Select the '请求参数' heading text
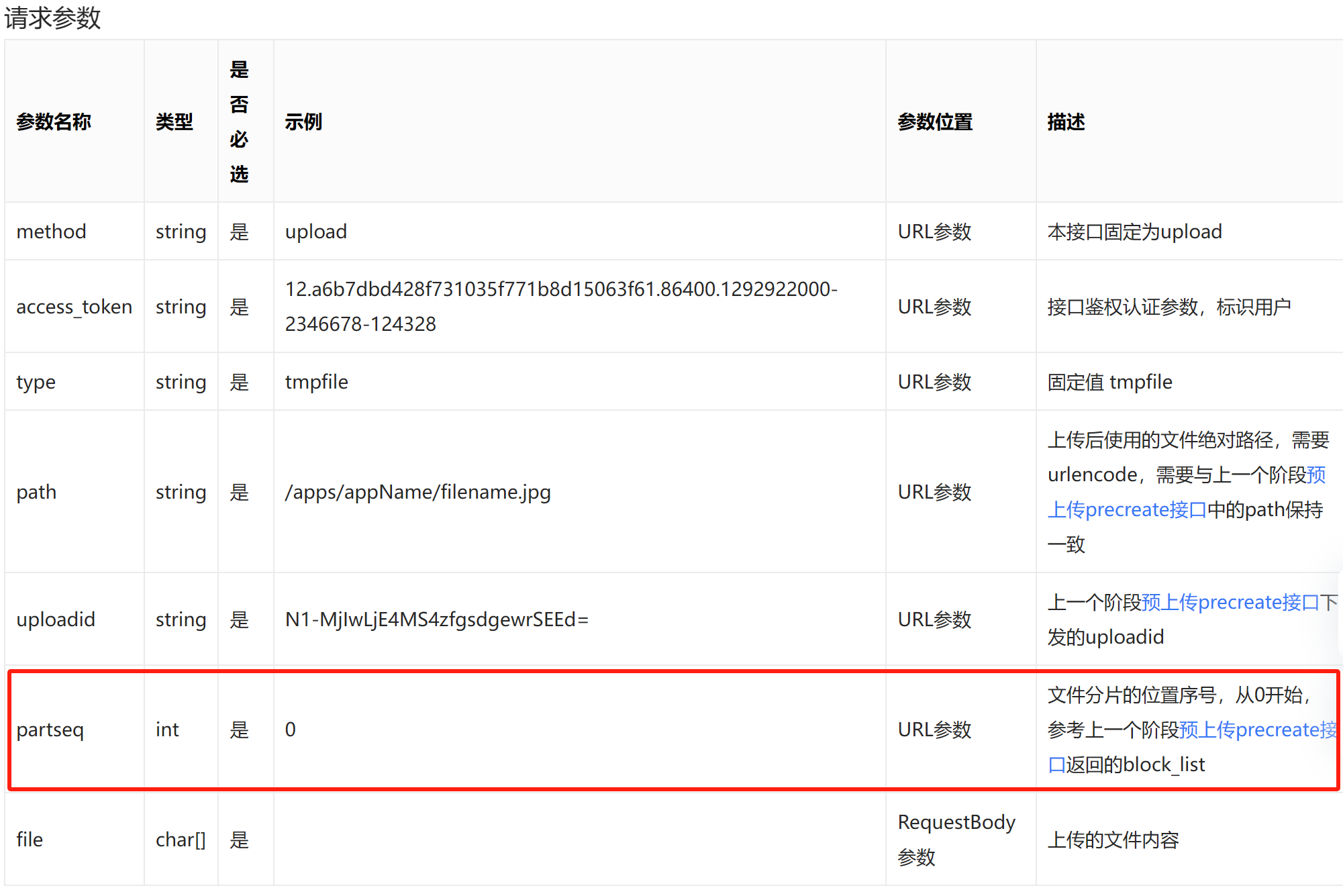1343x896 pixels. [x=52, y=18]
